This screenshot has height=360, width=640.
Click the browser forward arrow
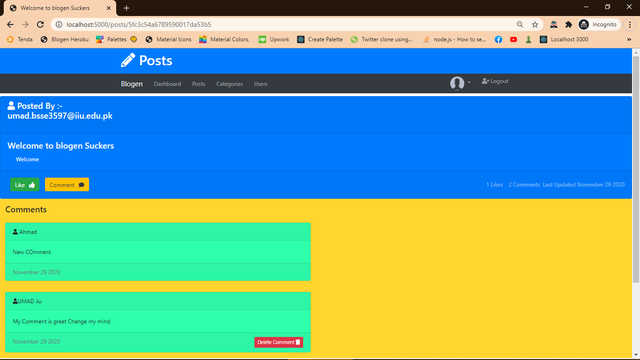(25, 24)
